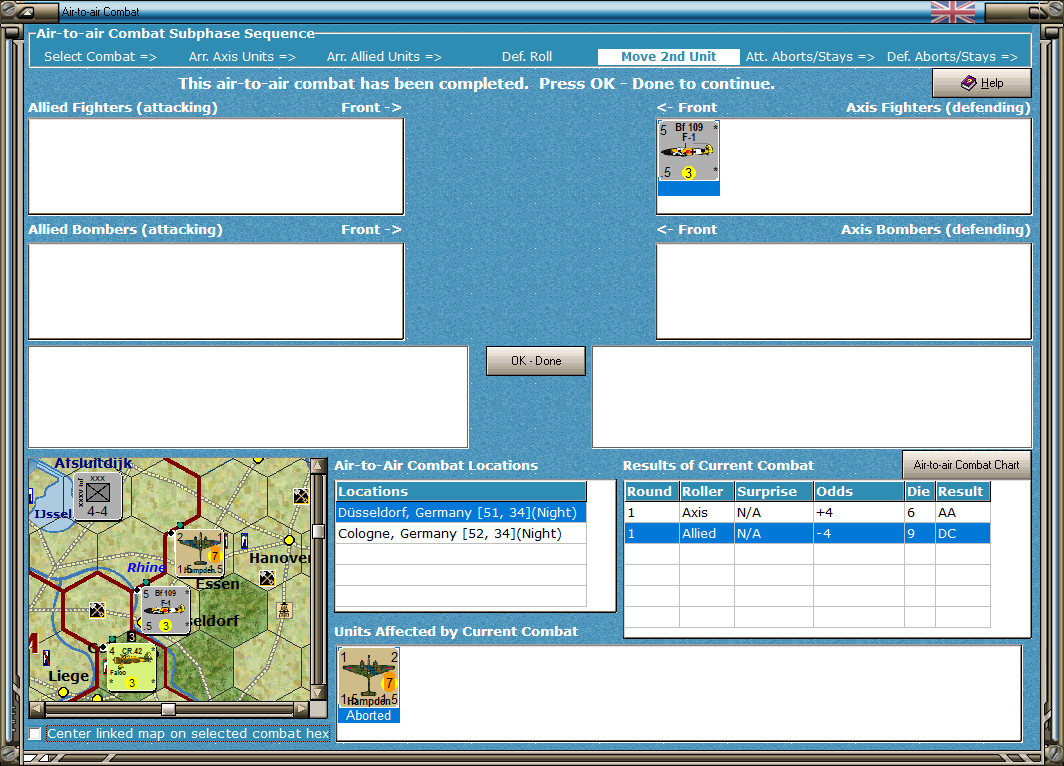Click the Allied Fighters (attacking) box
This screenshot has height=766, width=1064.
click(x=216, y=166)
